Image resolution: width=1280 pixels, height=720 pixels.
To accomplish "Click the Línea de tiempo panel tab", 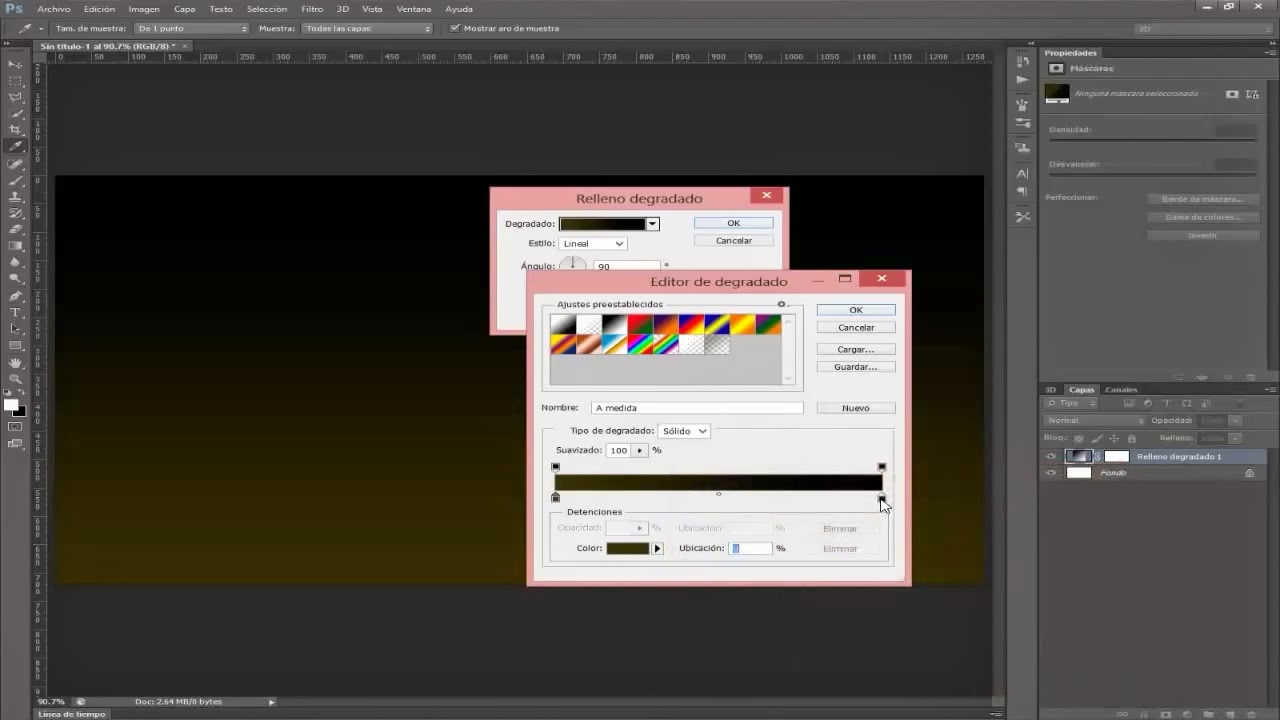I will 71,714.
